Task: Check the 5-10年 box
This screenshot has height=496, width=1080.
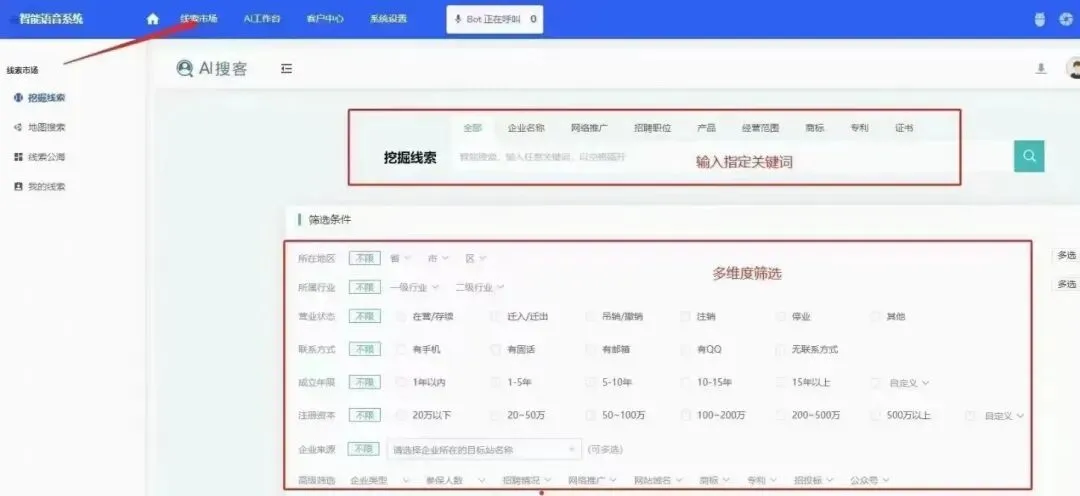Action: 590,382
